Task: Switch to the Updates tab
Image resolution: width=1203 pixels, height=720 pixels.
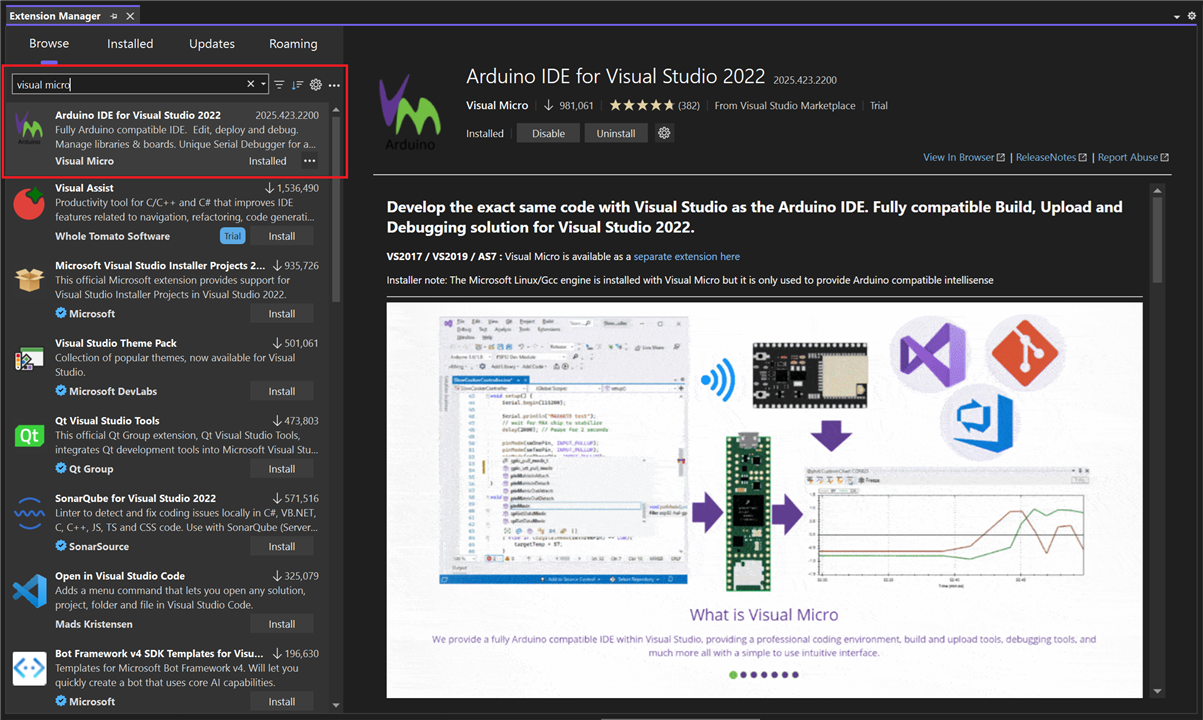Action: (212, 44)
